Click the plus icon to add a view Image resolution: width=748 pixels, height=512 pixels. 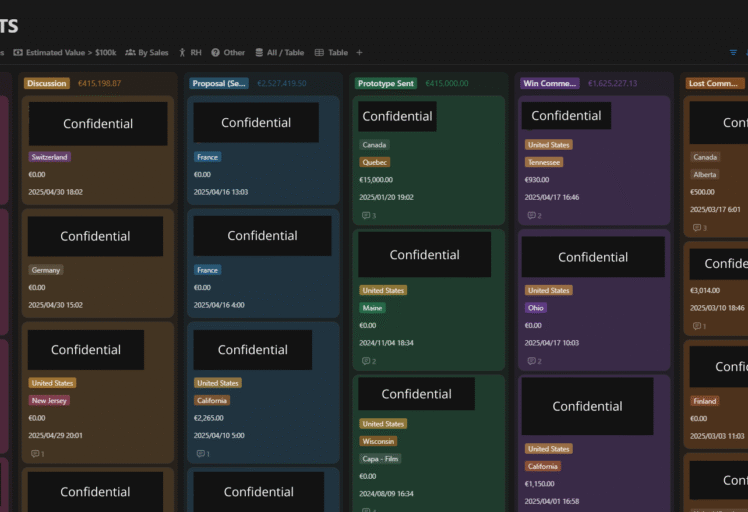[x=360, y=52]
